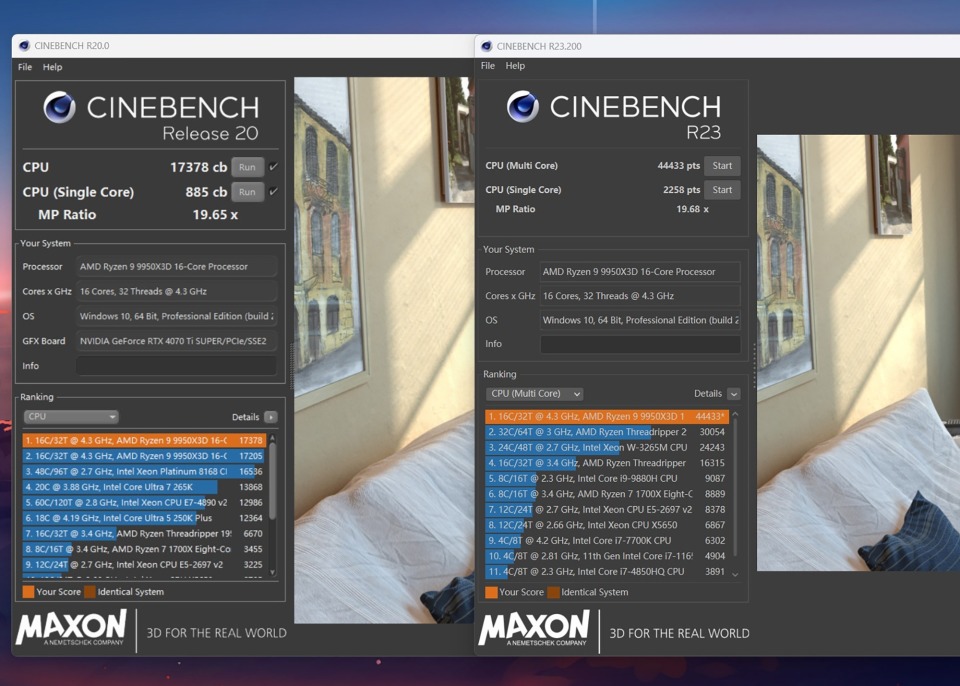Select Intel Xeon X5650 row in R23
Image resolution: width=960 pixels, height=686 pixels.
click(x=607, y=525)
